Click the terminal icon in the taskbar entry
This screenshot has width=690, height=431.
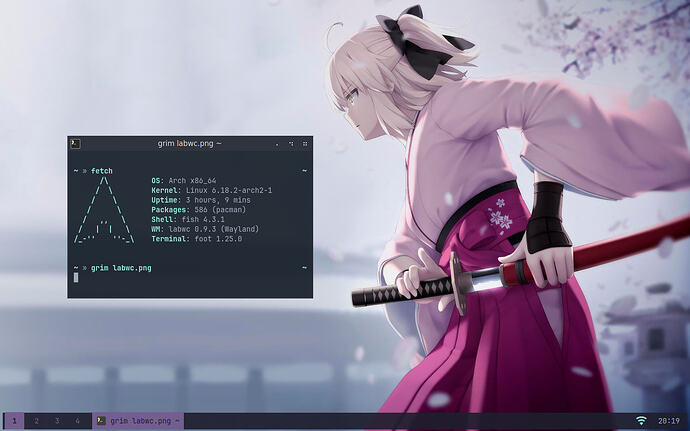(x=101, y=421)
